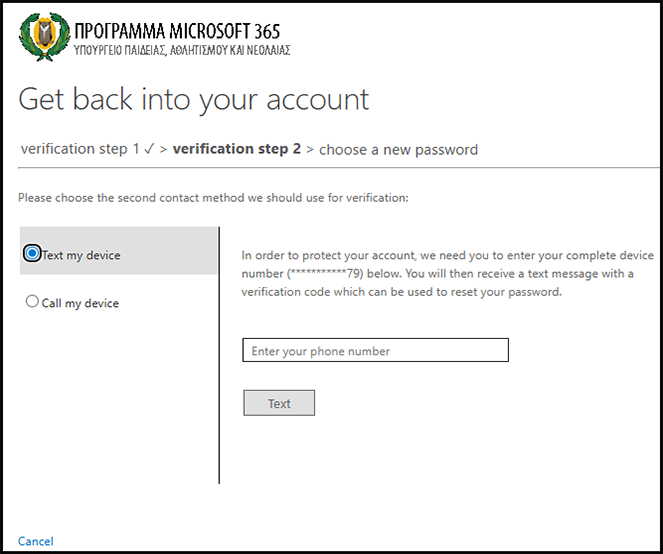Focus the "Enter your phone number" field
Viewport: 663px width, 554px height.
click(375, 351)
